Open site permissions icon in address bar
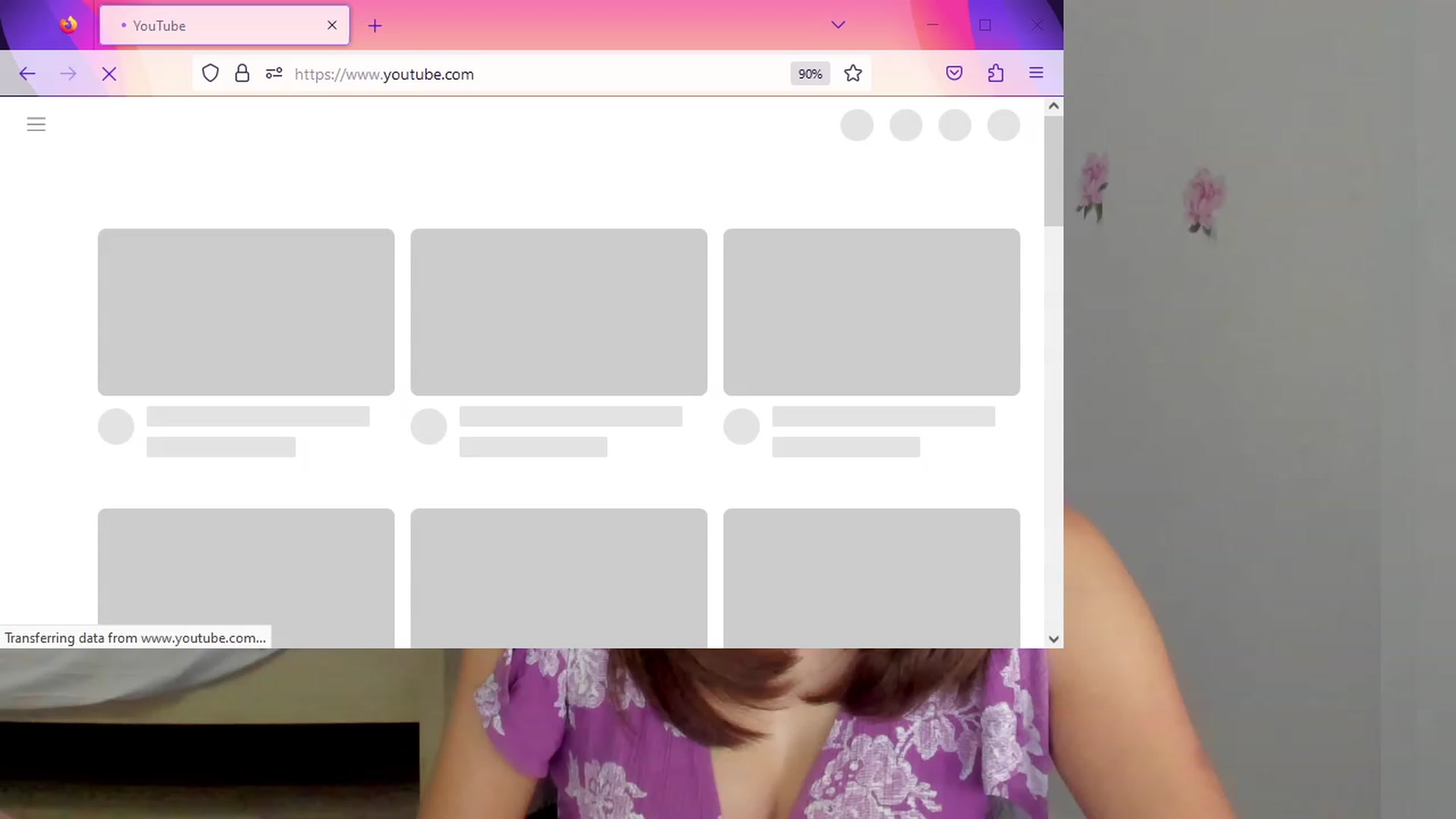1456x819 pixels. coord(274,74)
